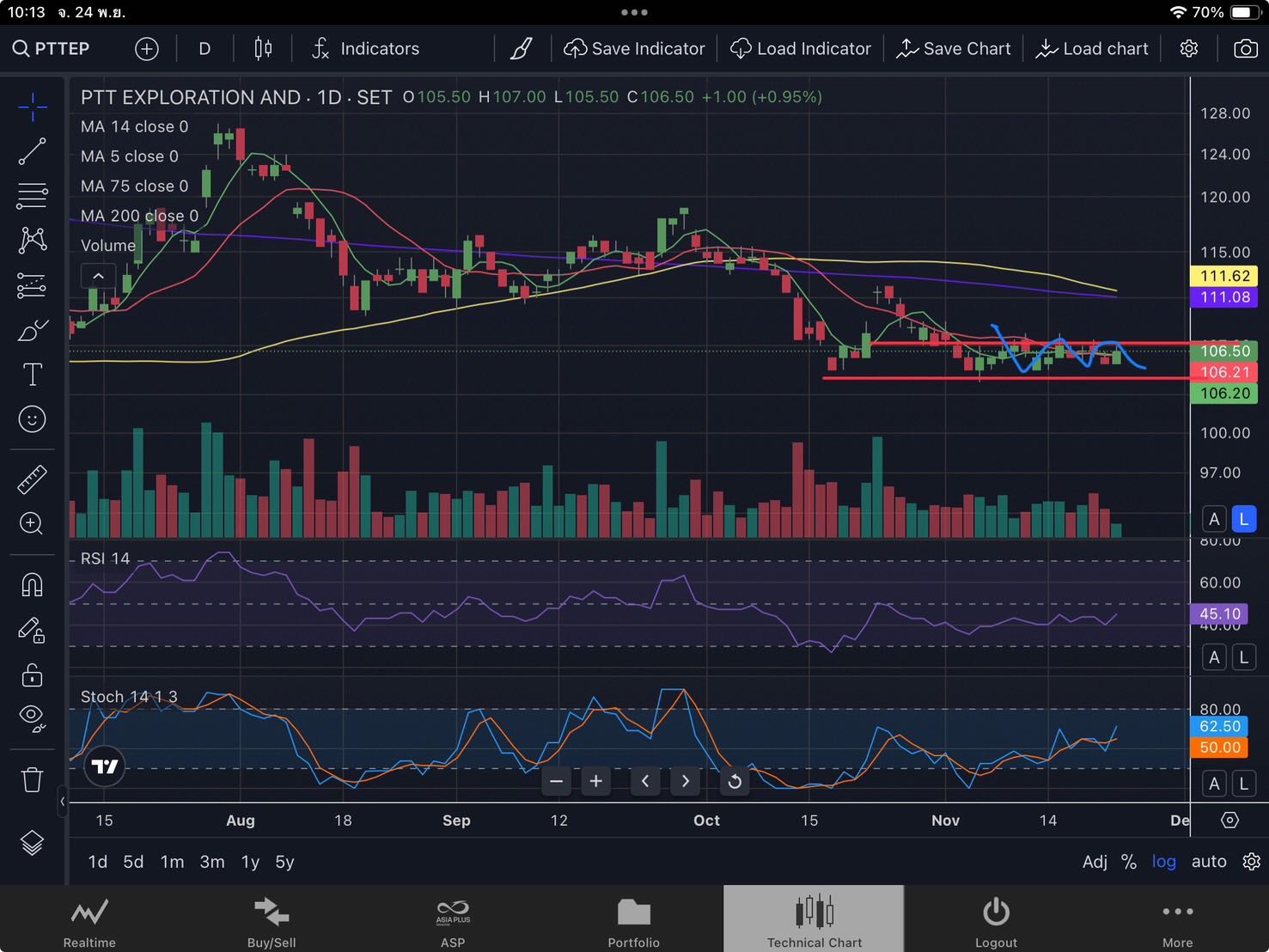Toggle Stoch pane log scale L button
Screen dimensions: 1269x952
(1243, 783)
